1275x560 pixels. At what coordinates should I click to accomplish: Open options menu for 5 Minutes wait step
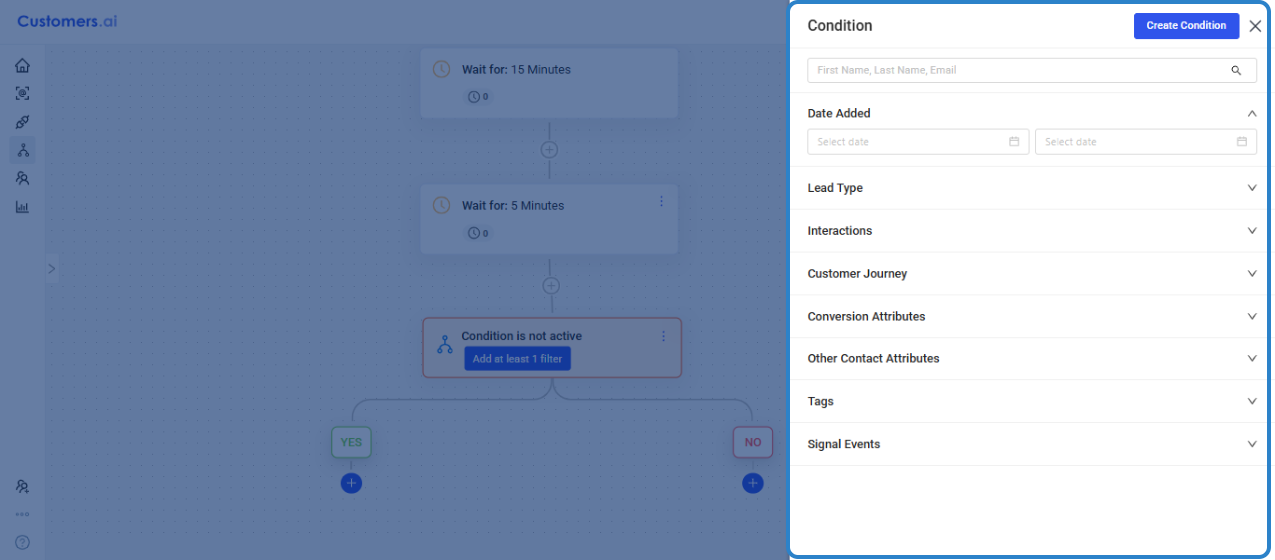[661, 201]
